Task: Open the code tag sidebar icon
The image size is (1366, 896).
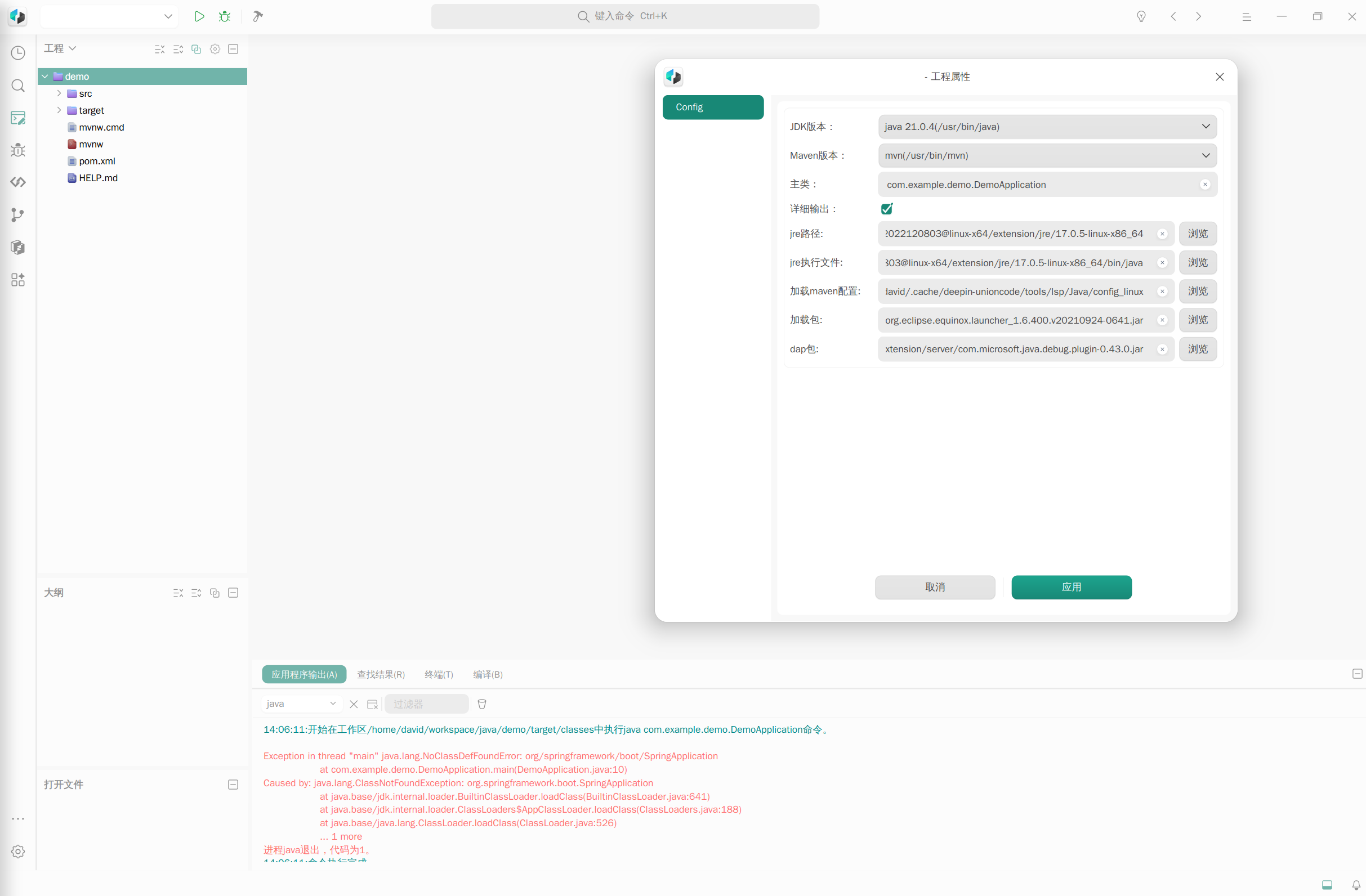Action: 18,182
